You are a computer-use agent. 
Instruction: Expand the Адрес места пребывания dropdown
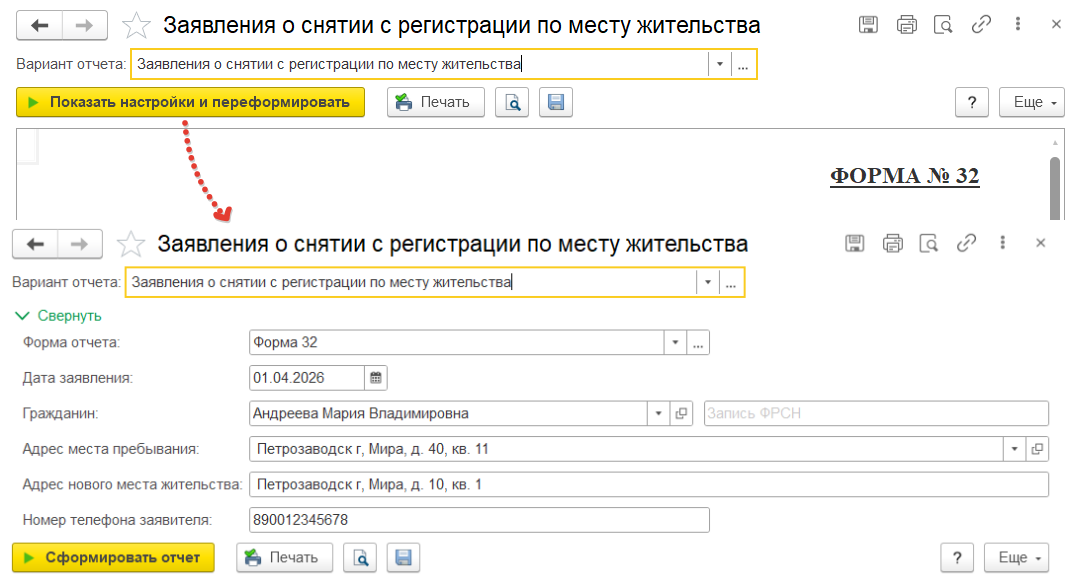click(1016, 449)
